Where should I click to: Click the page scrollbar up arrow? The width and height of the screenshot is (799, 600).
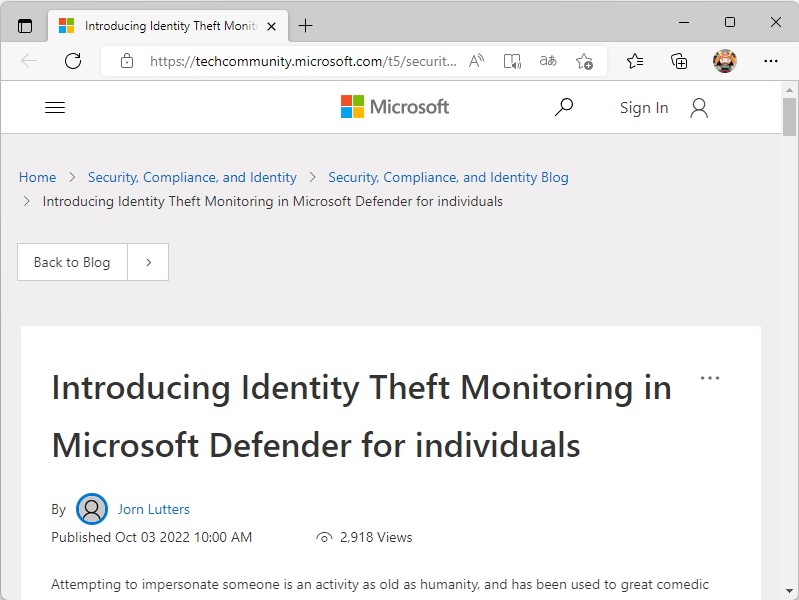pyautogui.click(x=789, y=90)
